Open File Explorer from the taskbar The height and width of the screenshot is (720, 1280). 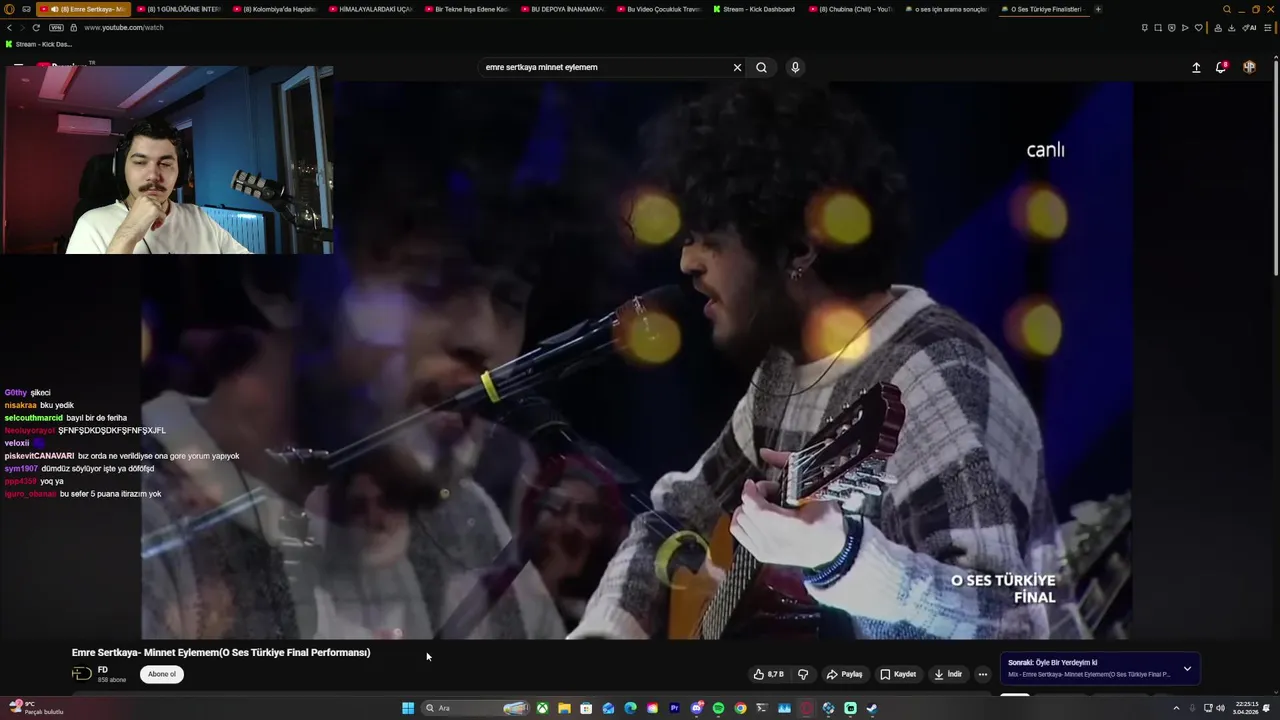564,708
